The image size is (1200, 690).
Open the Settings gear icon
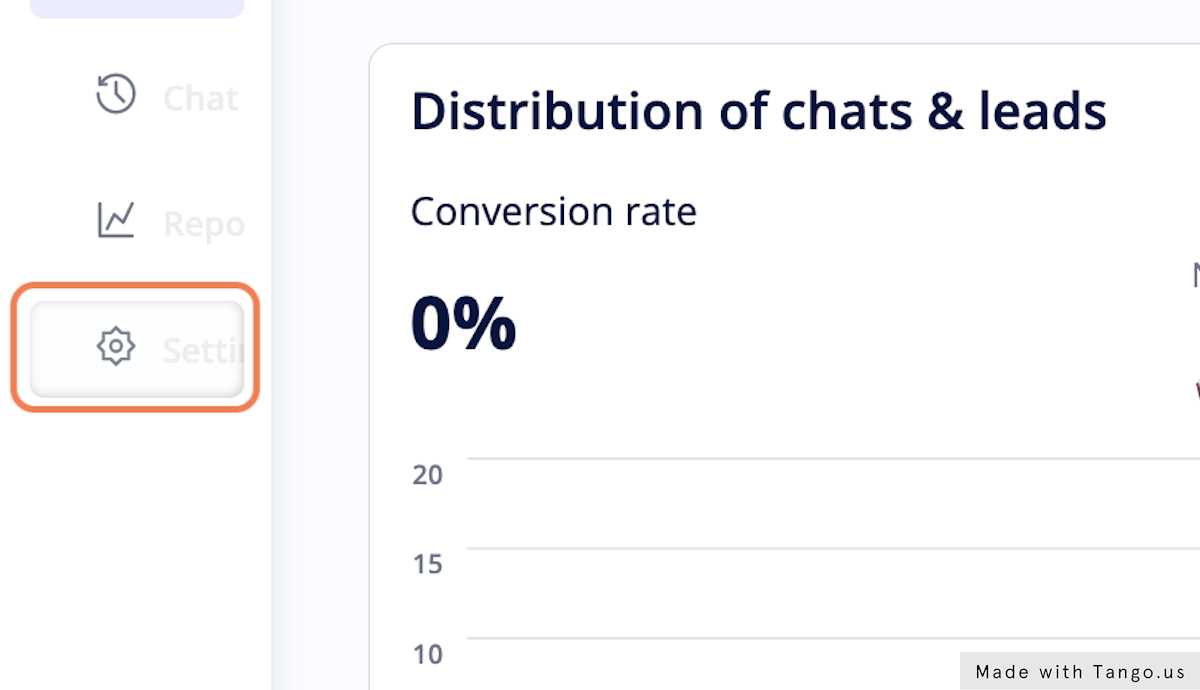(x=116, y=346)
